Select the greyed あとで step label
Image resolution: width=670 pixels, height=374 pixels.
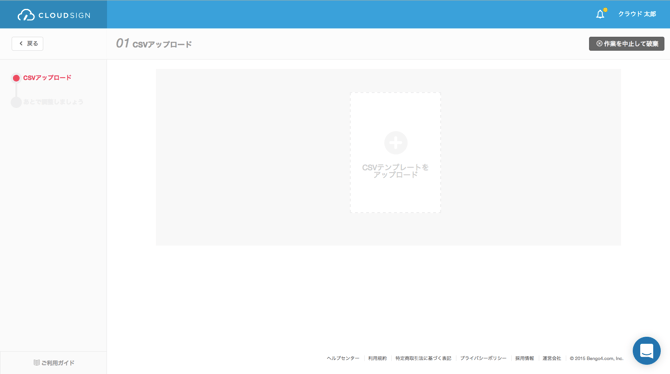coord(53,102)
